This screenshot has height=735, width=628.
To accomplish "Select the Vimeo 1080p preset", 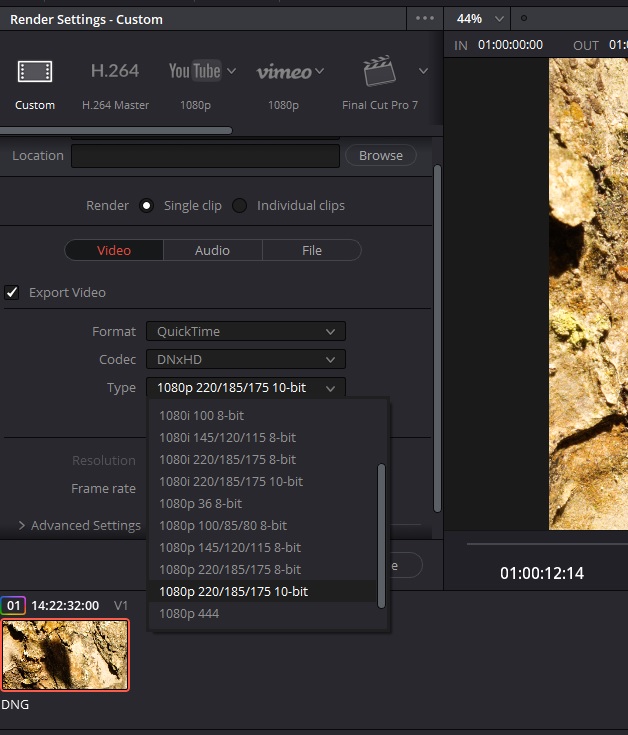I will pos(283,72).
